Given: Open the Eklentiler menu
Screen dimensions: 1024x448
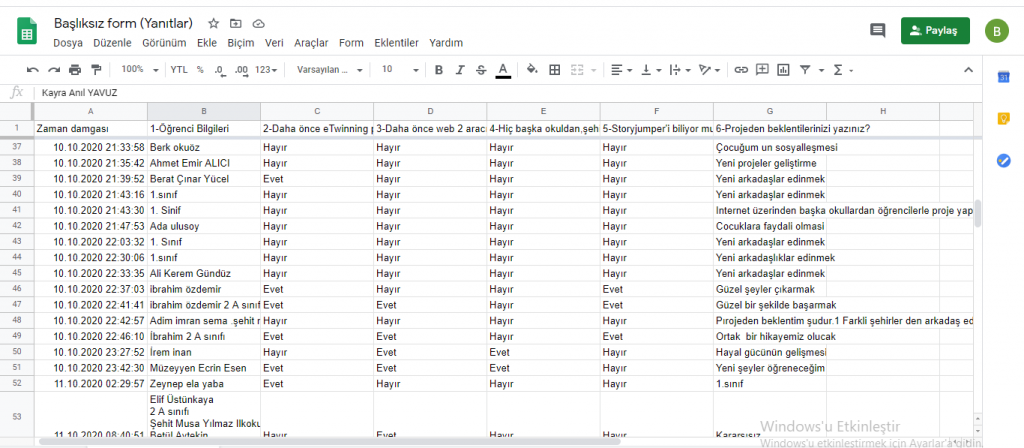Looking at the screenshot, I should coord(396,43).
